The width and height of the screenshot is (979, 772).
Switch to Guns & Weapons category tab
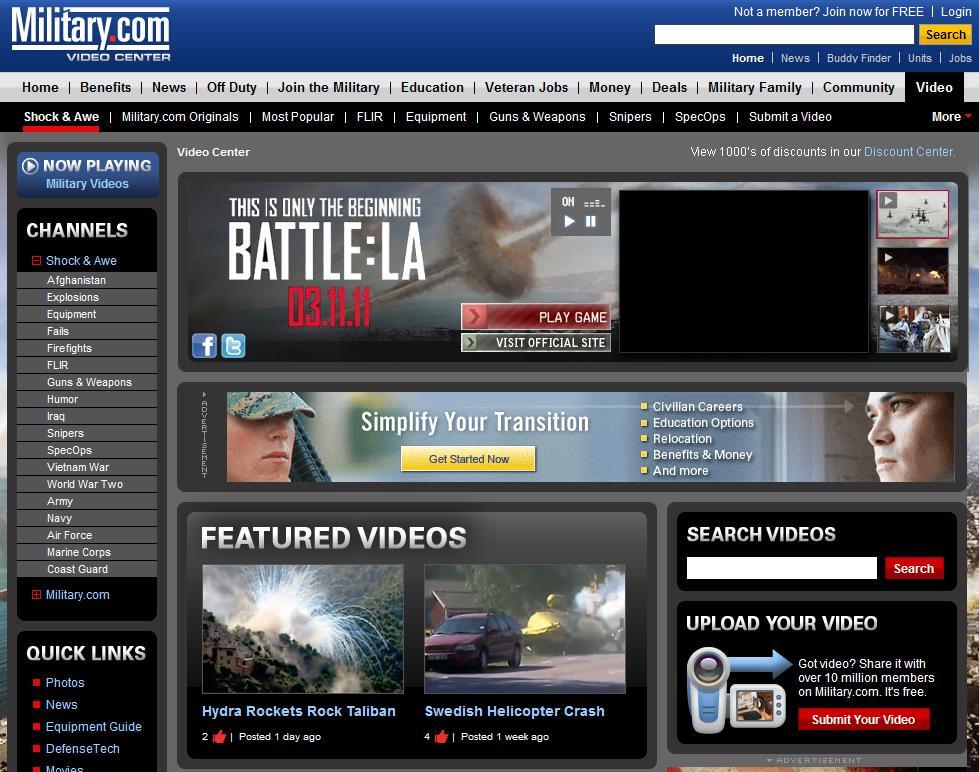click(537, 117)
